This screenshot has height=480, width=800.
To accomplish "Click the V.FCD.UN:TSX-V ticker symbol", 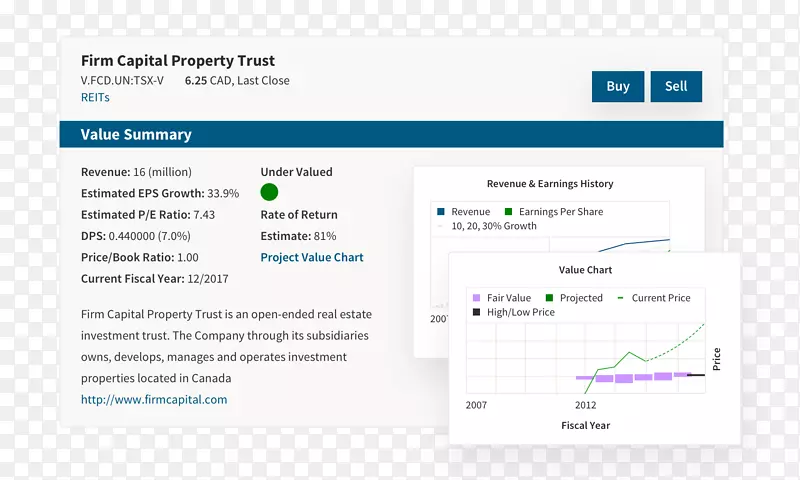I will [x=122, y=80].
